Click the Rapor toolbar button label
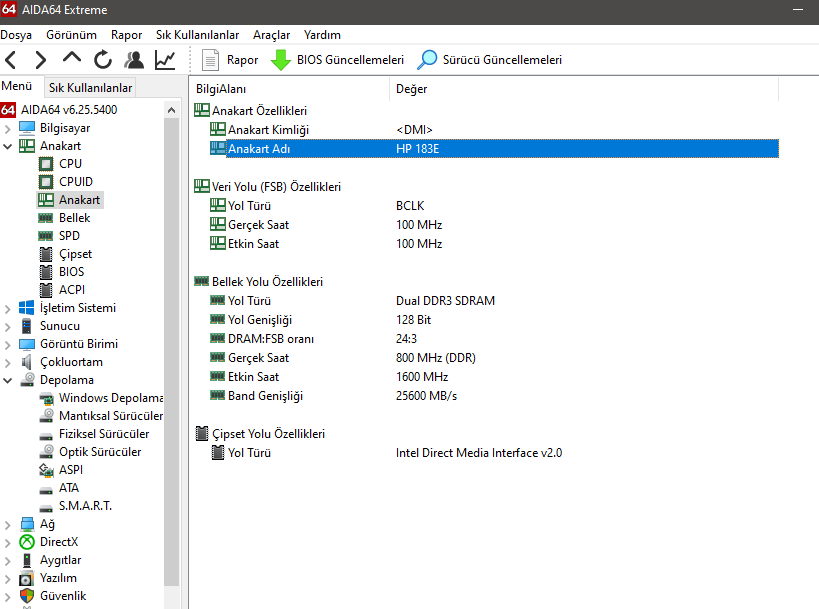The height and width of the screenshot is (609, 819). click(242, 60)
